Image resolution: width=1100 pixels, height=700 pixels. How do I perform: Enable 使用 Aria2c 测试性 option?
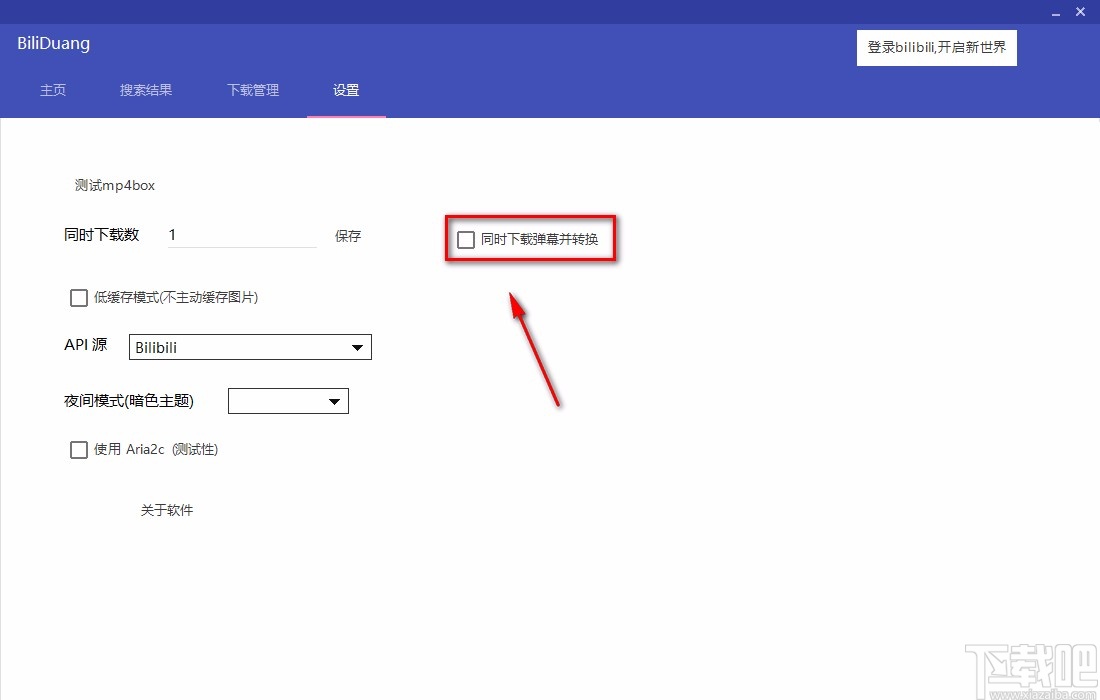tap(79, 449)
